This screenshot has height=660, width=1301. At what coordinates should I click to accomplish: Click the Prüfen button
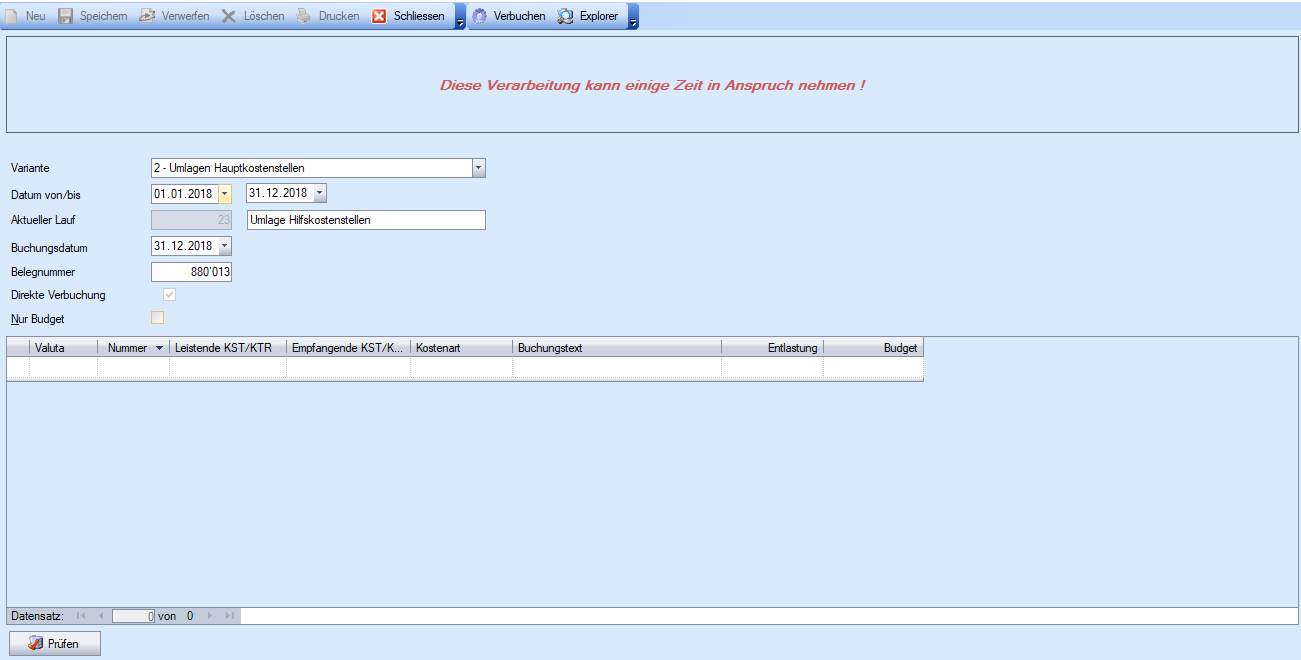click(x=55, y=644)
